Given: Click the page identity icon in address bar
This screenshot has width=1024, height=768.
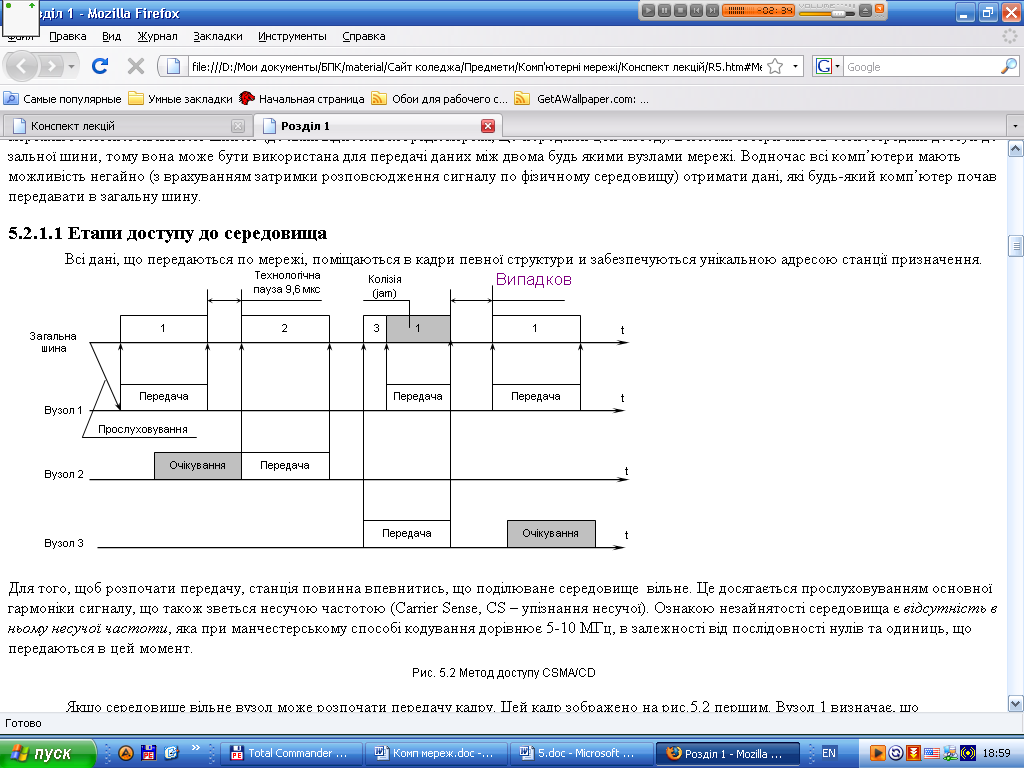Looking at the screenshot, I should (x=173, y=67).
